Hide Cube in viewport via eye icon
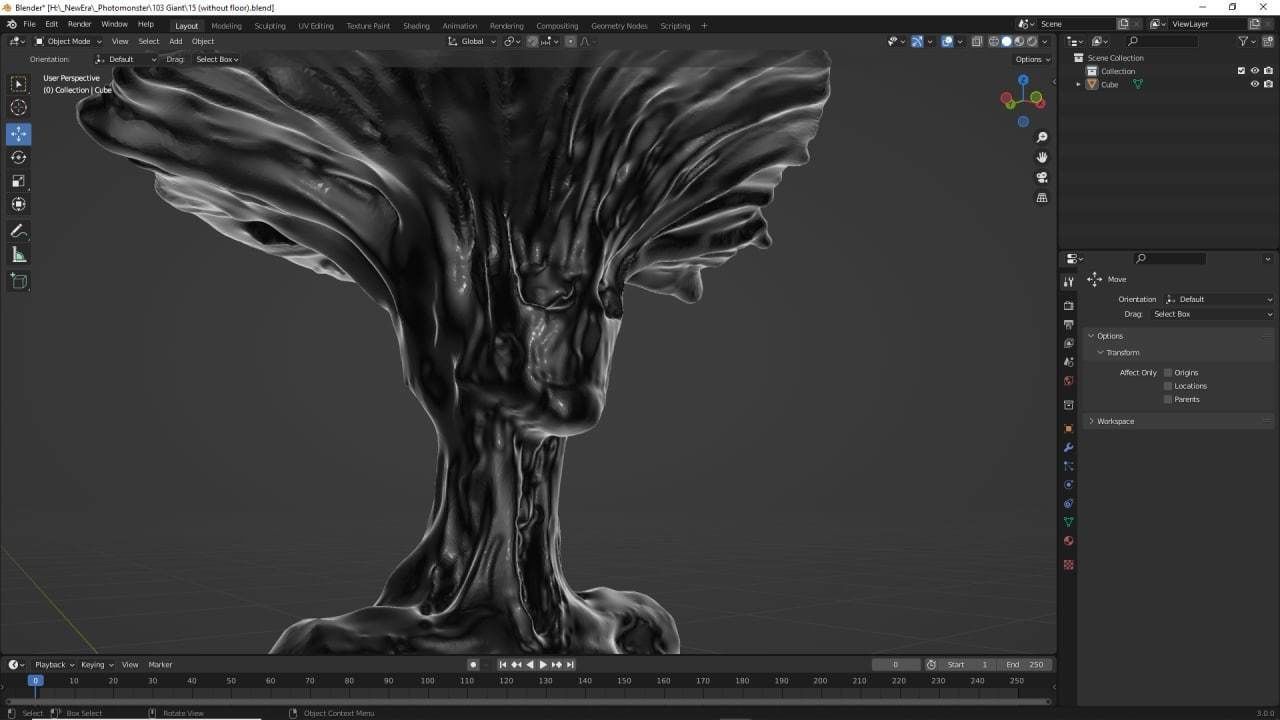Viewport: 1280px width, 720px height. pyautogui.click(x=1254, y=84)
